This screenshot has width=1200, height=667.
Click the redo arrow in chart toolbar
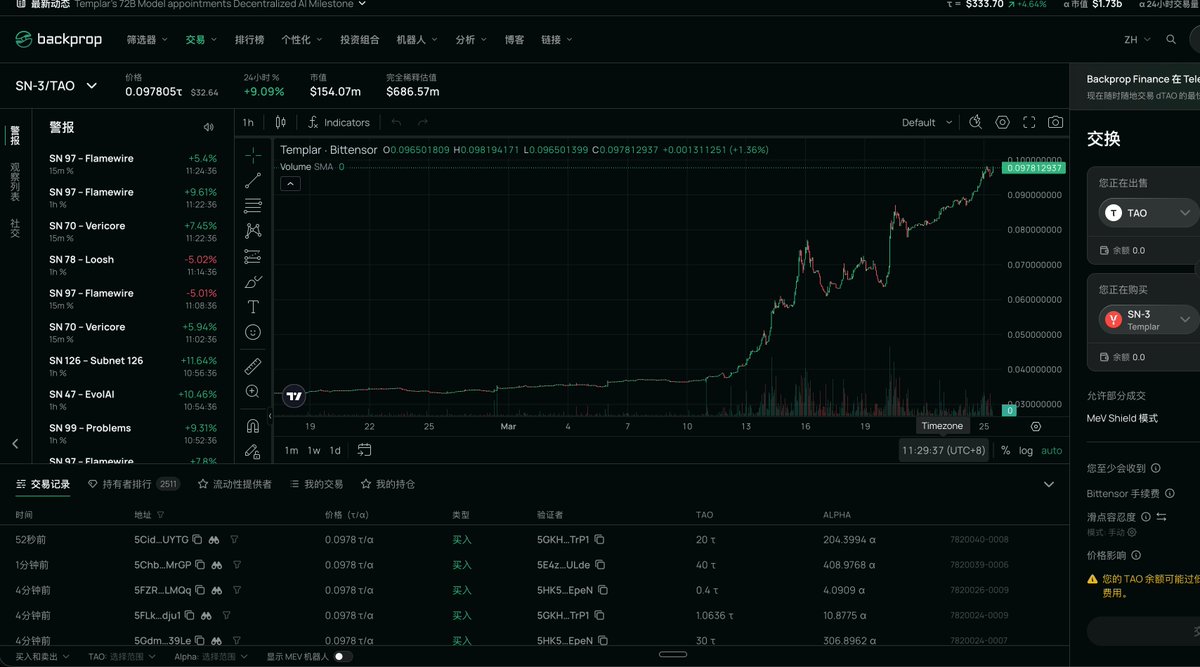pyautogui.click(x=423, y=122)
